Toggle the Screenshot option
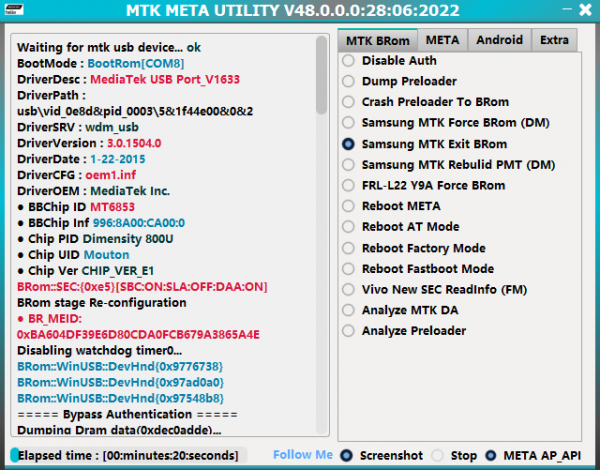This screenshot has height=470, width=600. (x=346, y=456)
